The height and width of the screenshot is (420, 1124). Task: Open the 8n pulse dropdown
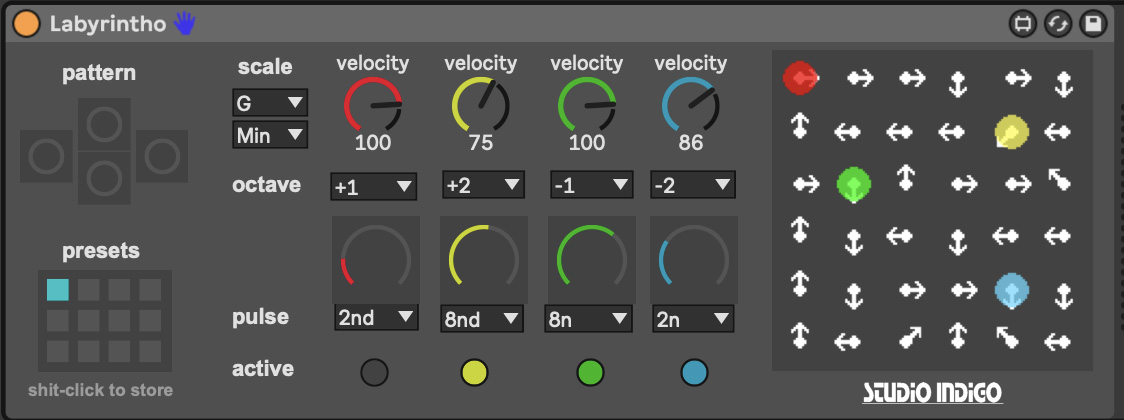(x=588, y=318)
